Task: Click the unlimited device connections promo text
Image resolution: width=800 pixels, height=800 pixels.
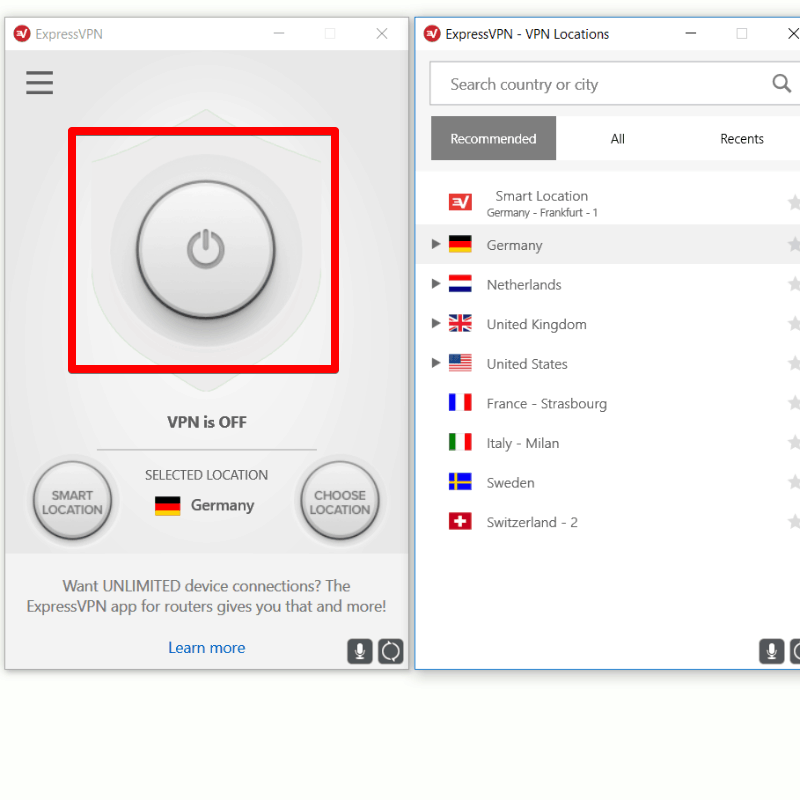Action: click(x=206, y=596)
